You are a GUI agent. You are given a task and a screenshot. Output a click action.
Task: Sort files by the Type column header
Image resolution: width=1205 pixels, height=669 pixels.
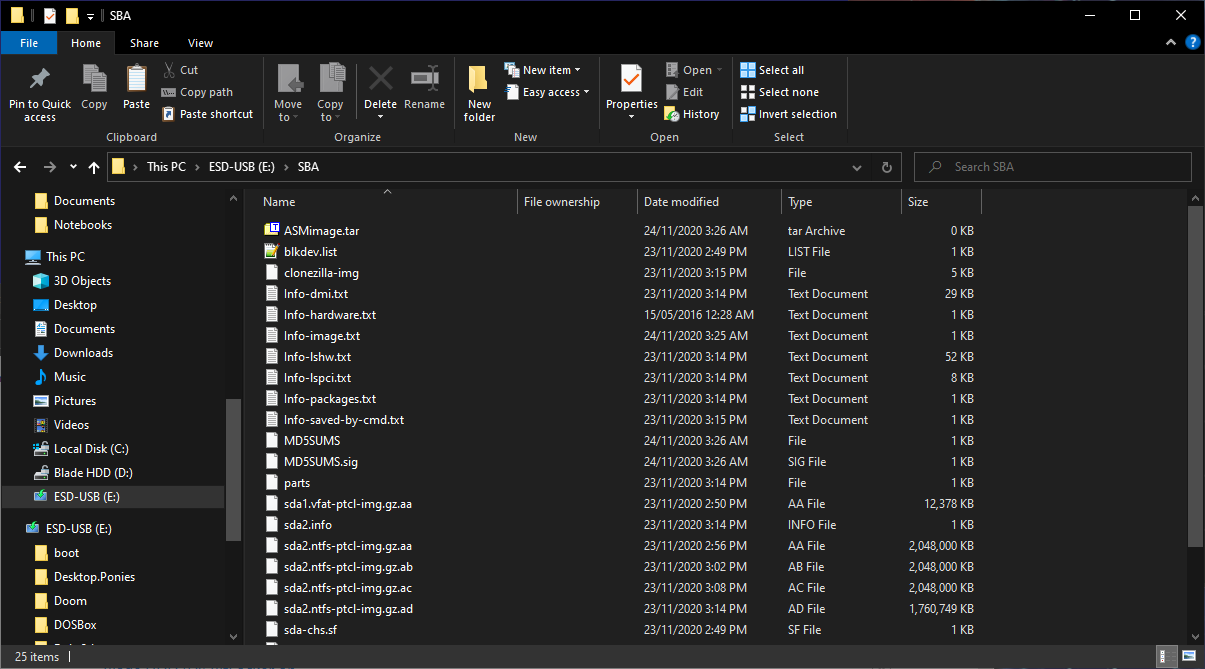(841, 202)
